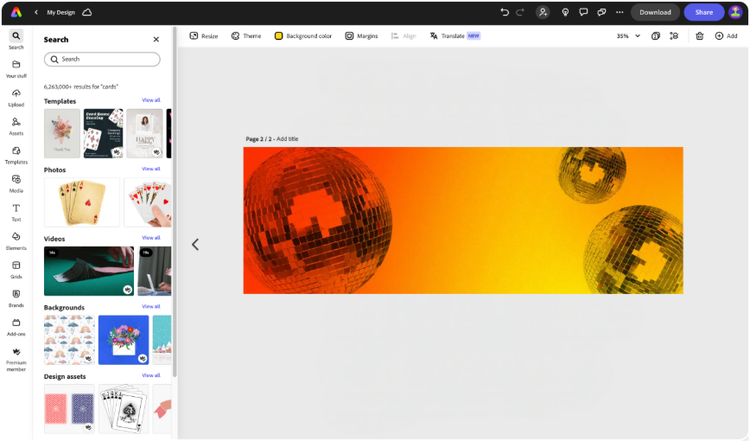The width and height of the screenshot is (750, 441).
Task: Open the Elements panel icon
Action: [16, 241]
